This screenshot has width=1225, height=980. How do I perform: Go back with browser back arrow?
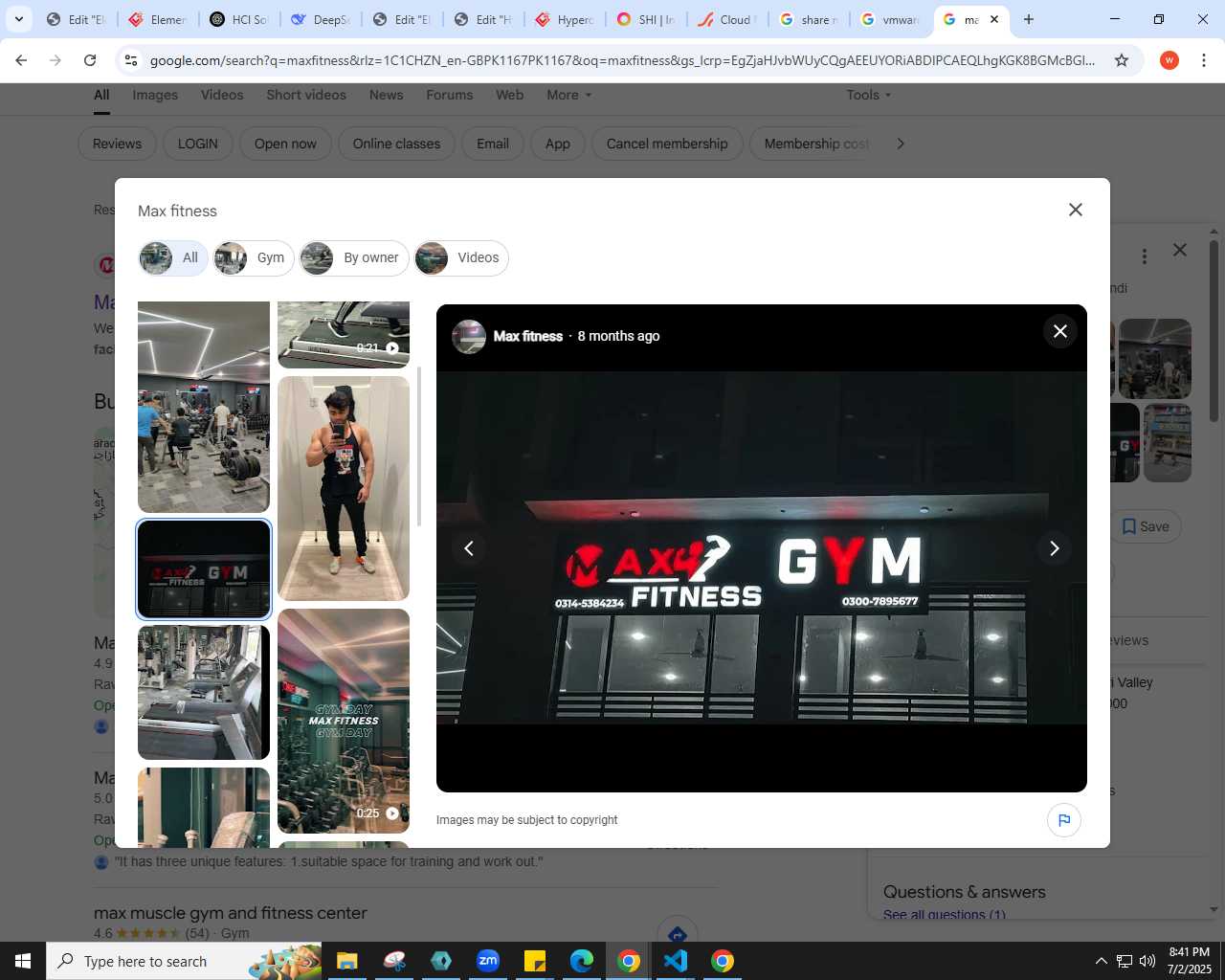21,60
